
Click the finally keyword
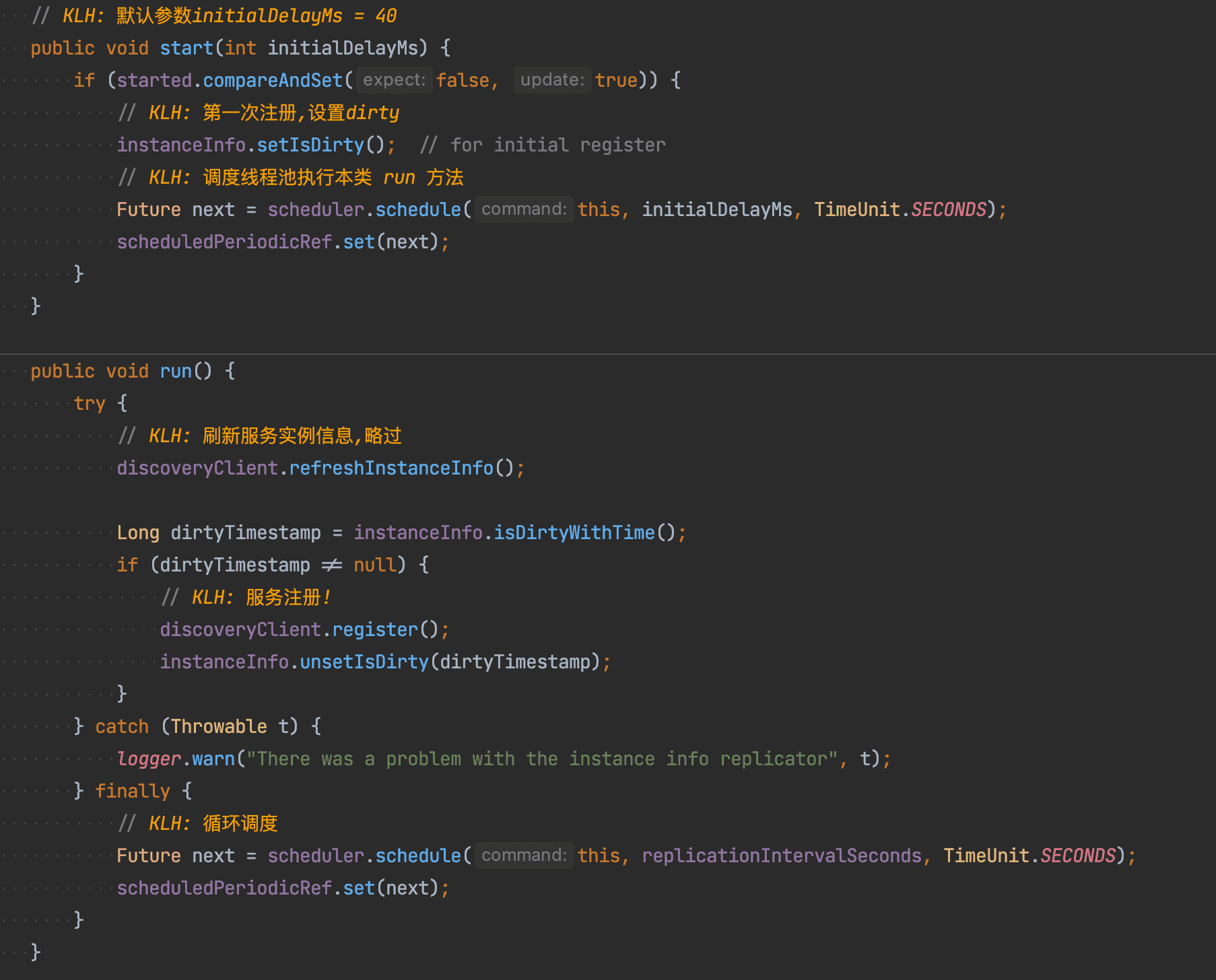[x=133, y=791]
